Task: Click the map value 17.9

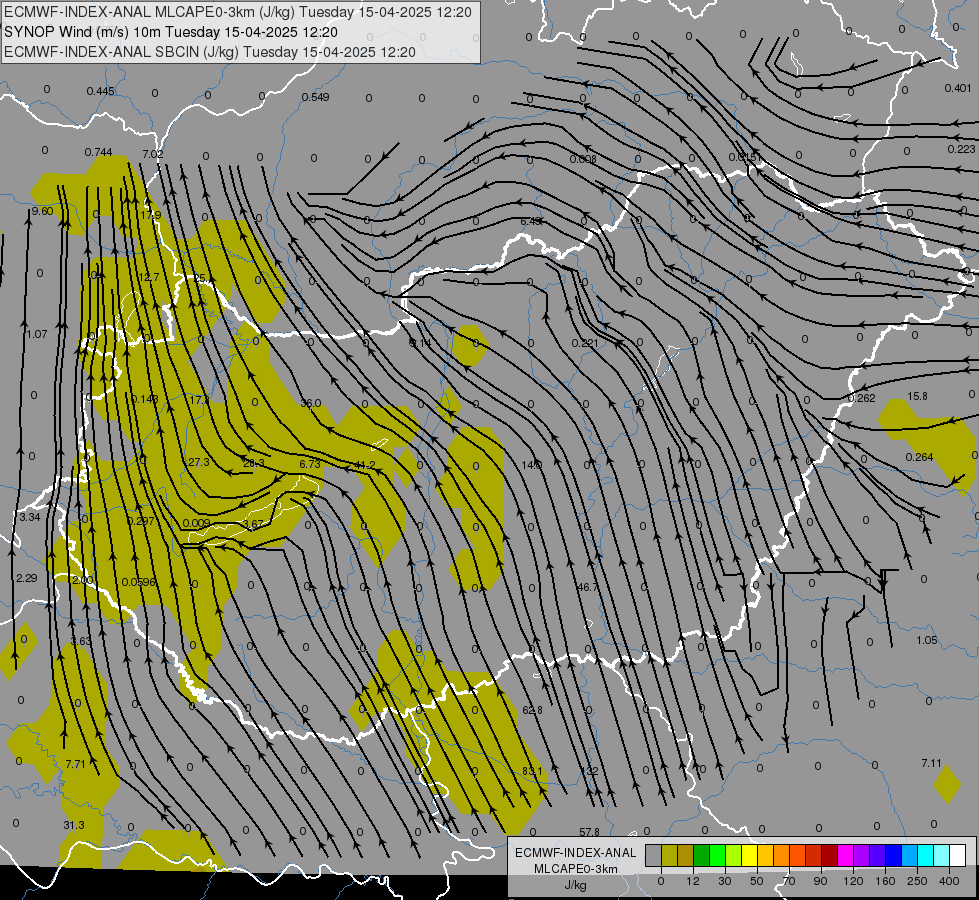Action: (x=150, y=215)
